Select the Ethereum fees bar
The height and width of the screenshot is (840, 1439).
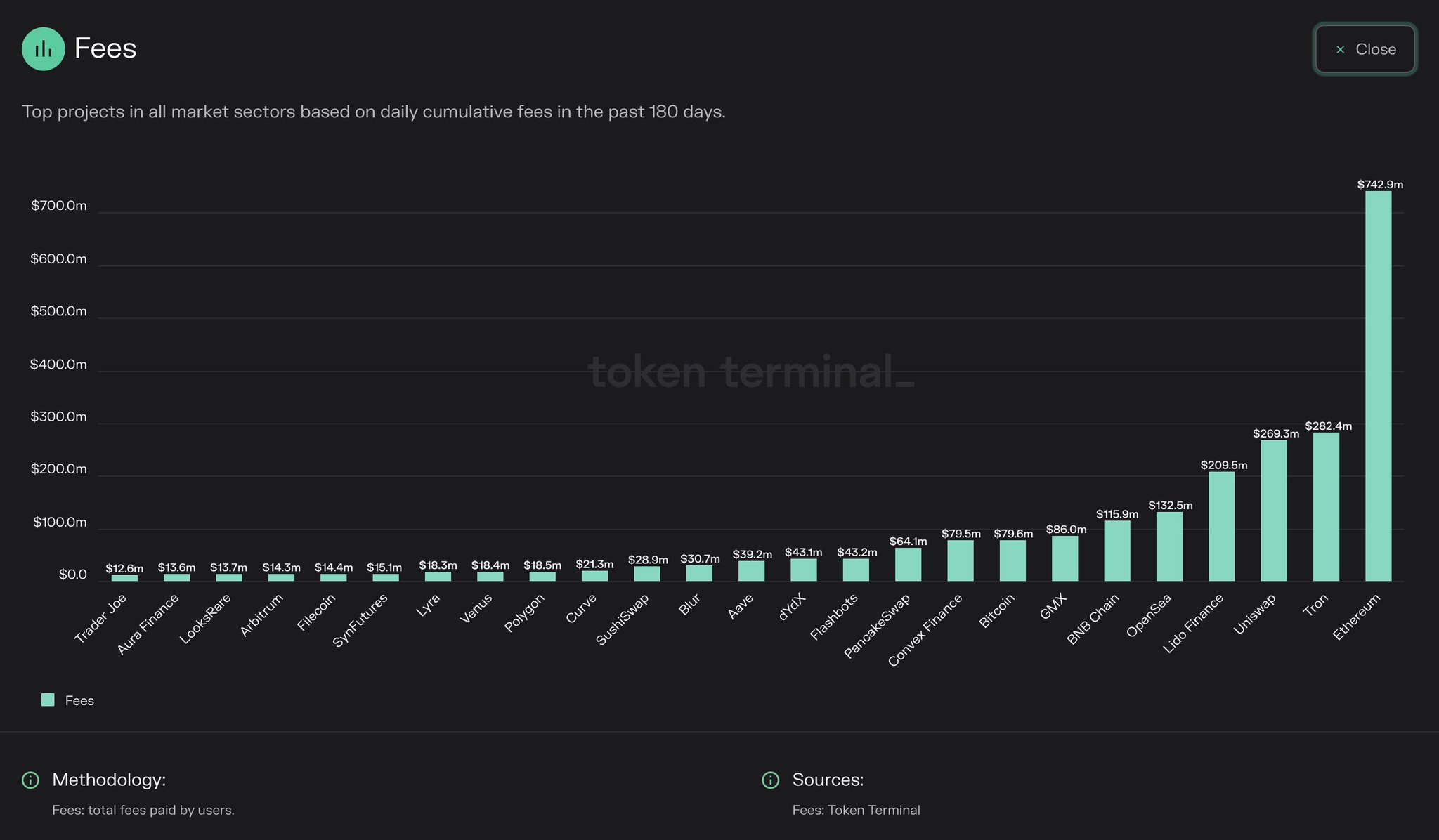point(1379,386)
